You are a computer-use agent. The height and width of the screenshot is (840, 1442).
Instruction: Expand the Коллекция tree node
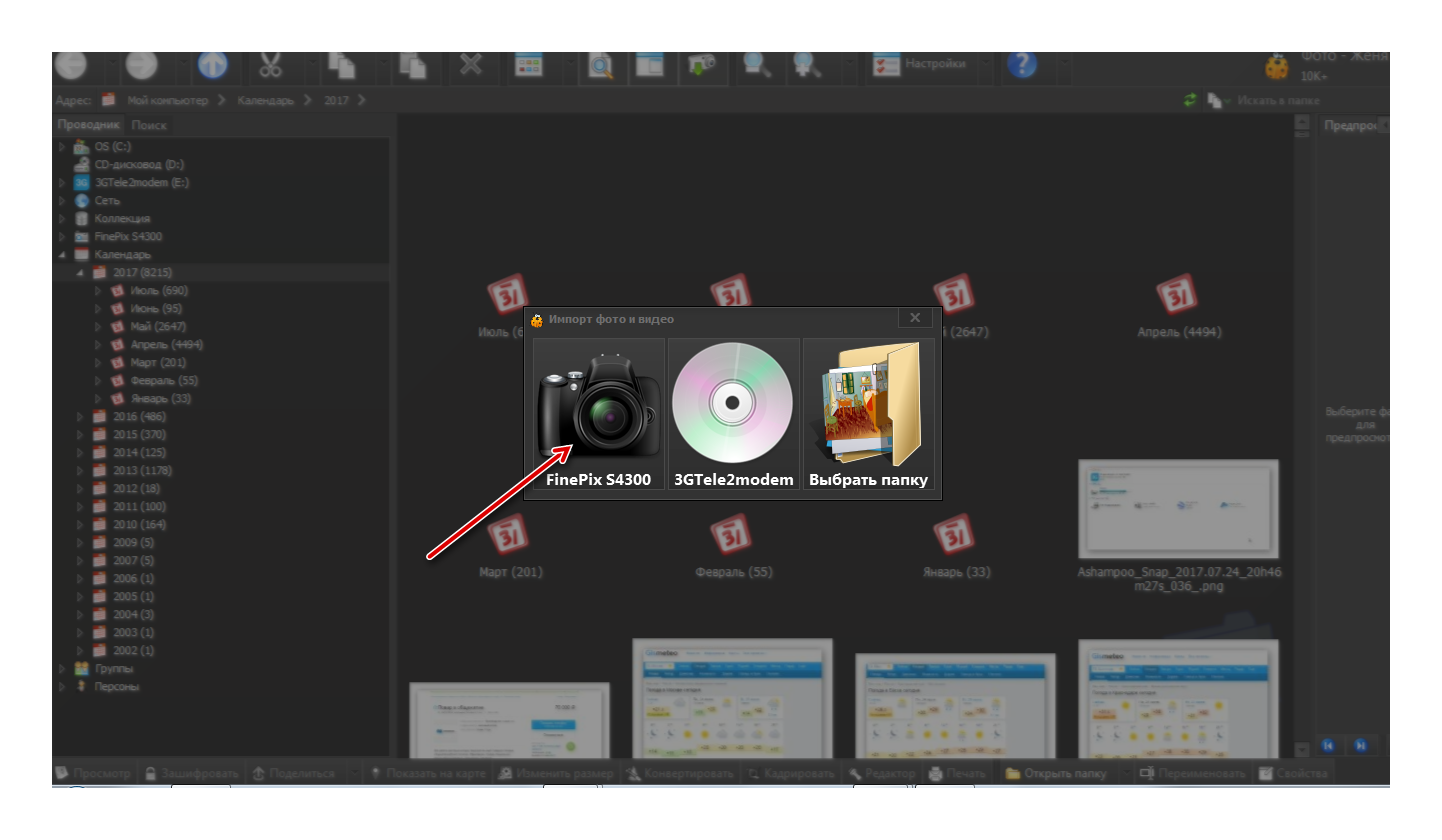62,219
